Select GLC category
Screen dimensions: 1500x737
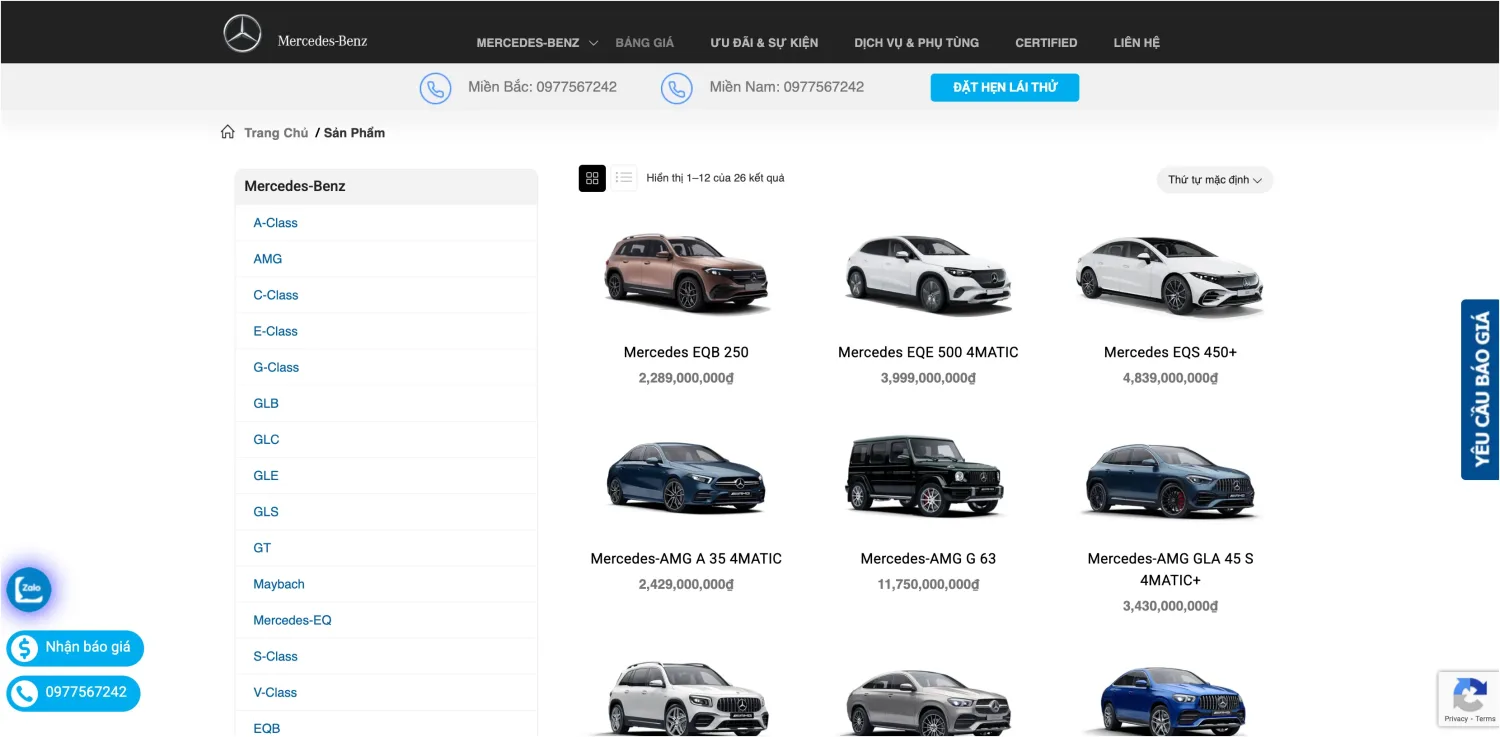[x=266, y=439]
